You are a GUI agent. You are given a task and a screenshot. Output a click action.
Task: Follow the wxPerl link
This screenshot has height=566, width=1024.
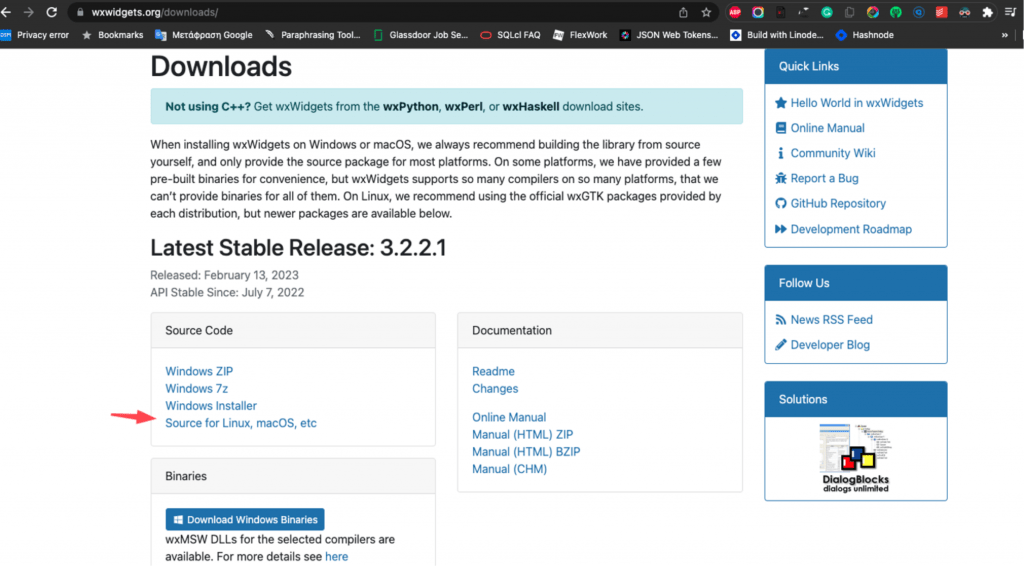pos(464,106)
